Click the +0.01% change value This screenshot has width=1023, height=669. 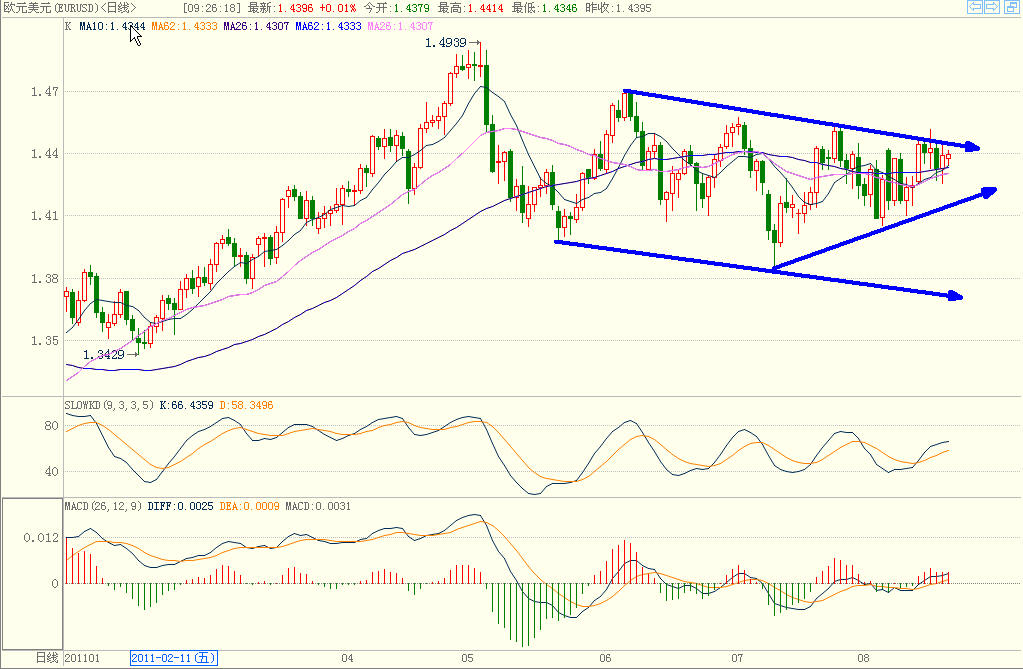(x=338, y=8)
